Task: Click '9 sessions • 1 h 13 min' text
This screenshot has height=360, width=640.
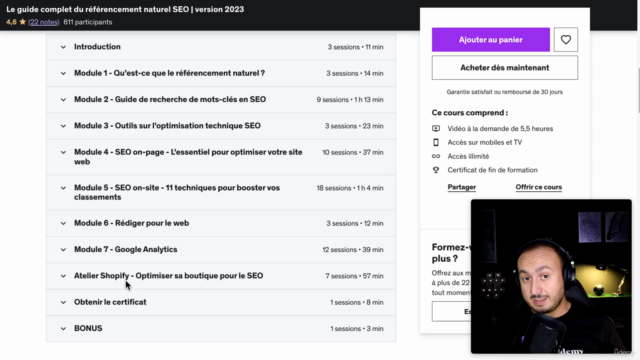Action: click(x=350, y=100)
